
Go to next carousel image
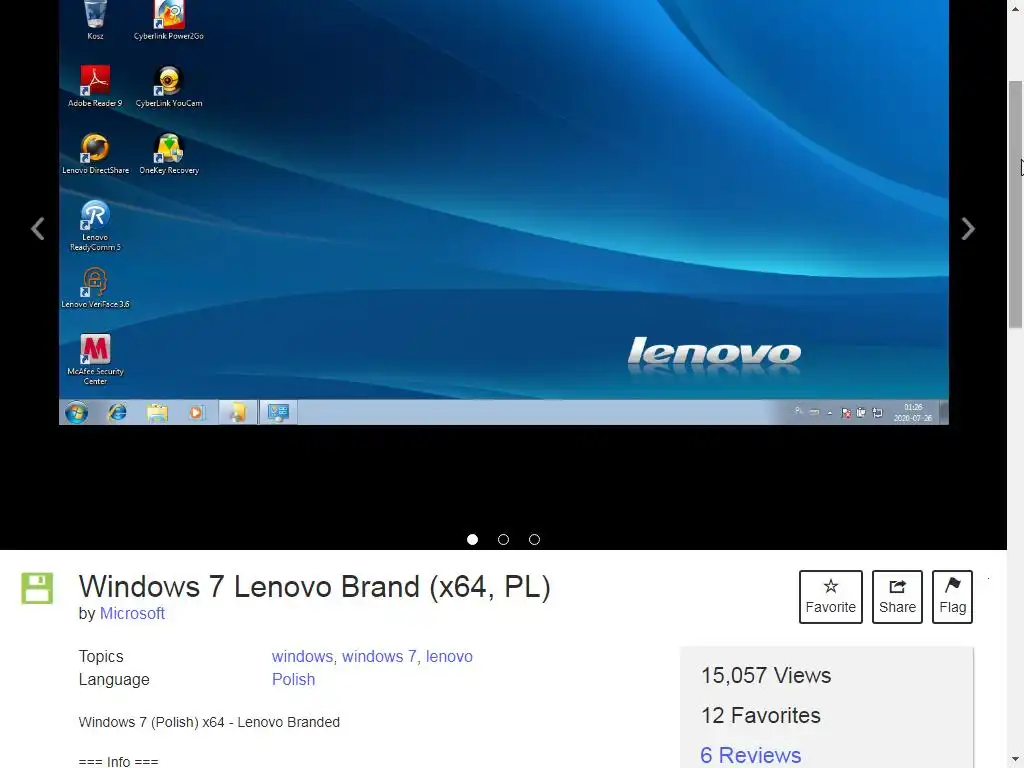[968, 229]
